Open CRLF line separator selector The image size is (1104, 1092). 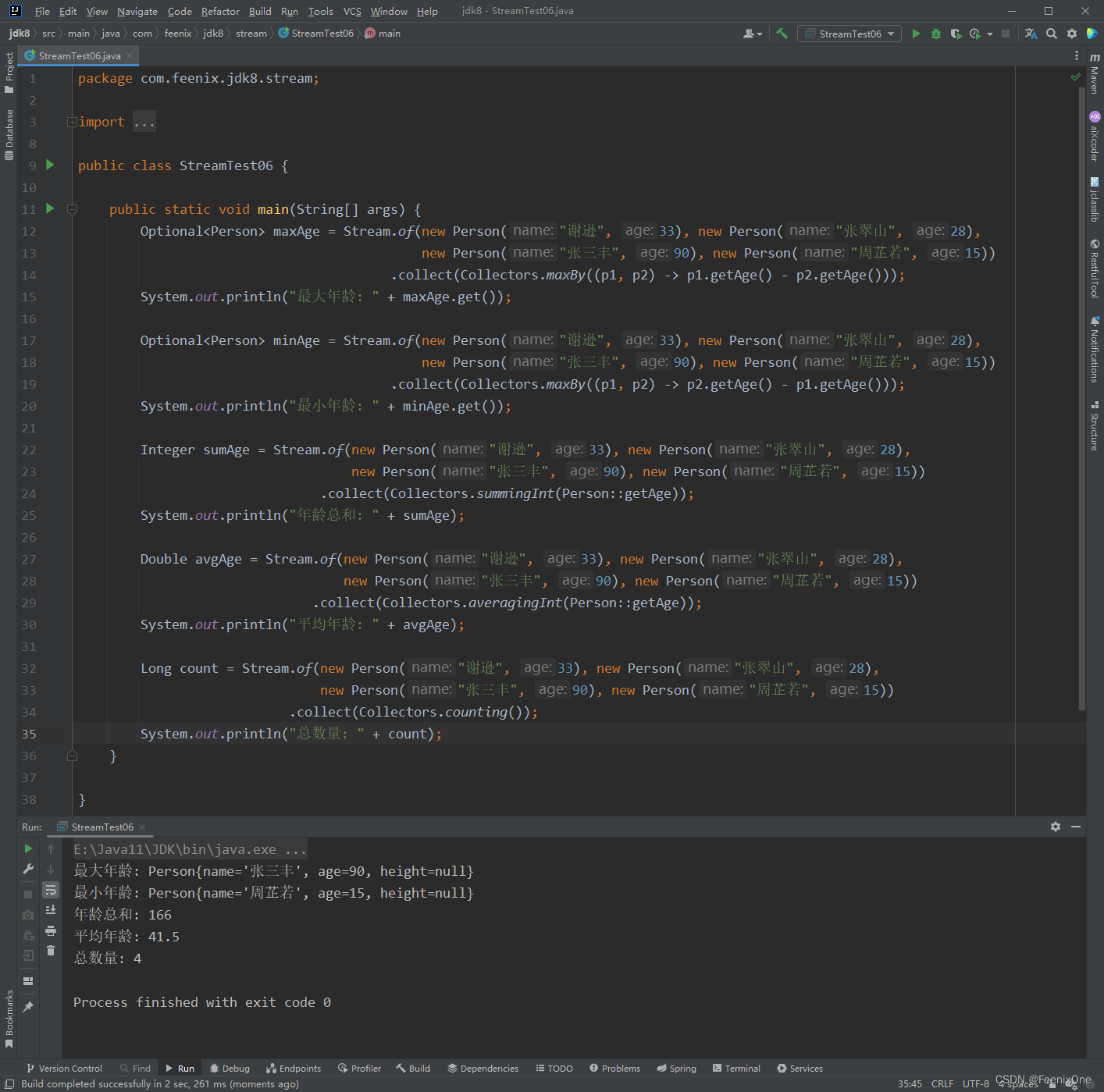[x=942, y=1083]
